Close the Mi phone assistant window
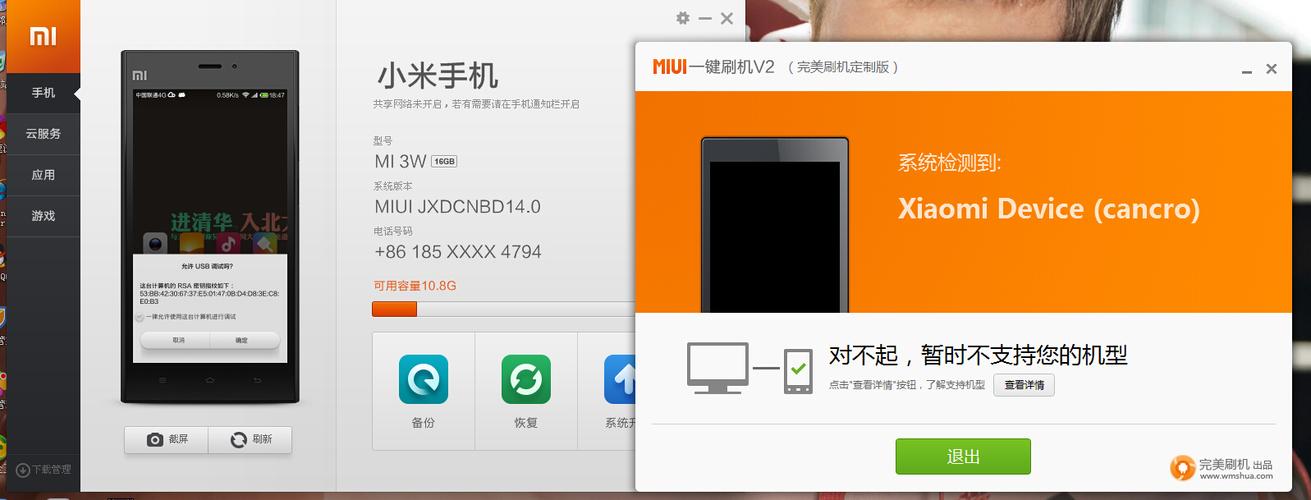 [727, 18]
